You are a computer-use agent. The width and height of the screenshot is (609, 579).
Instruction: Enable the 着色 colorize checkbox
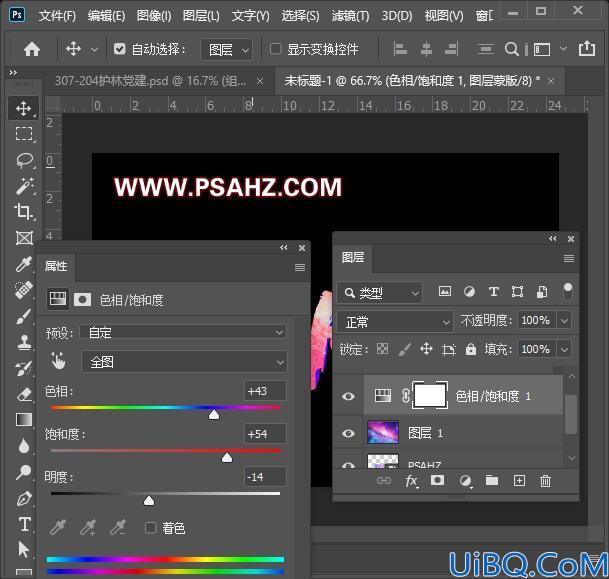click(150, 528)
